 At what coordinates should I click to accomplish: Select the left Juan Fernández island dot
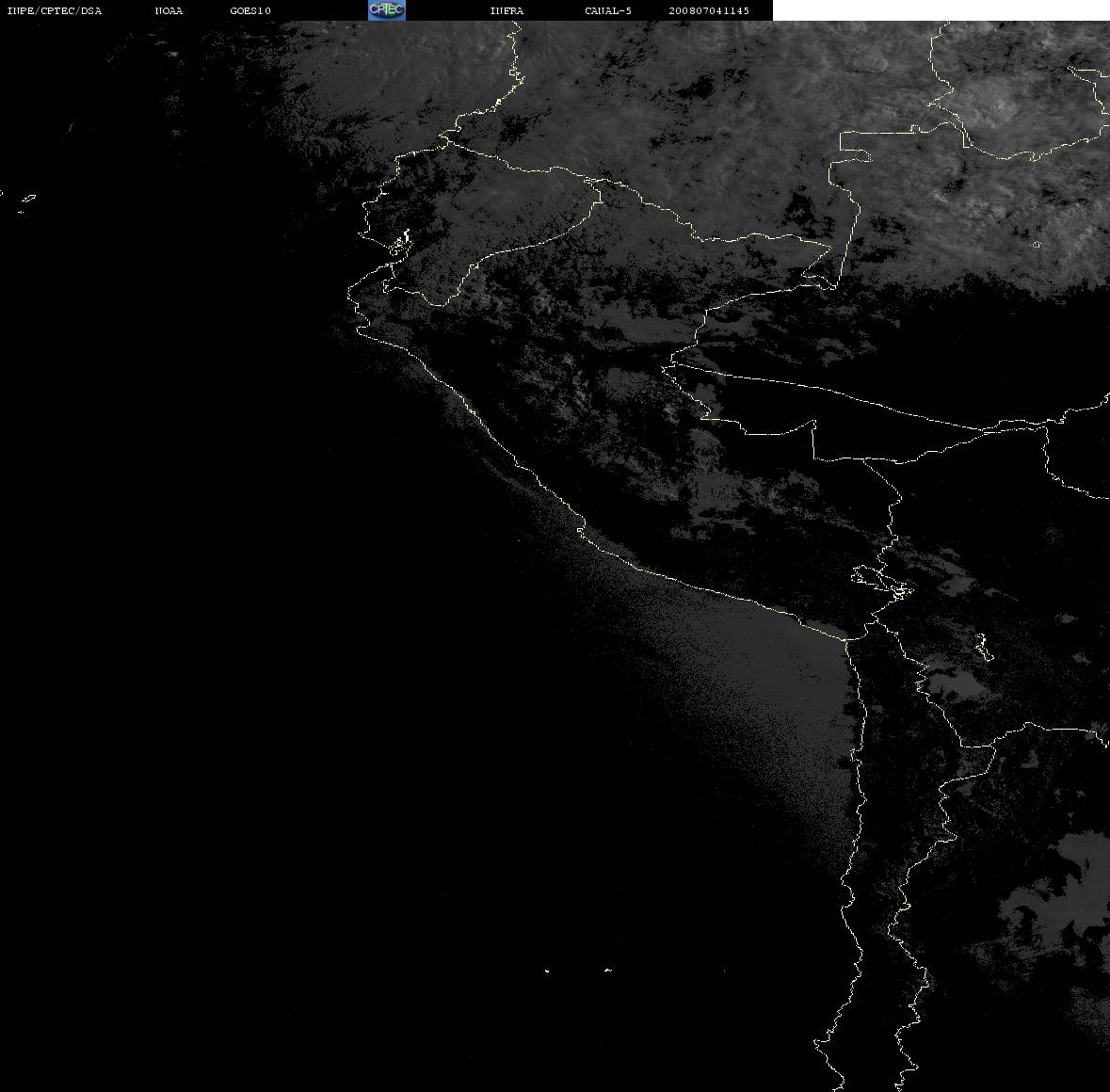click(x=547, y=971)
